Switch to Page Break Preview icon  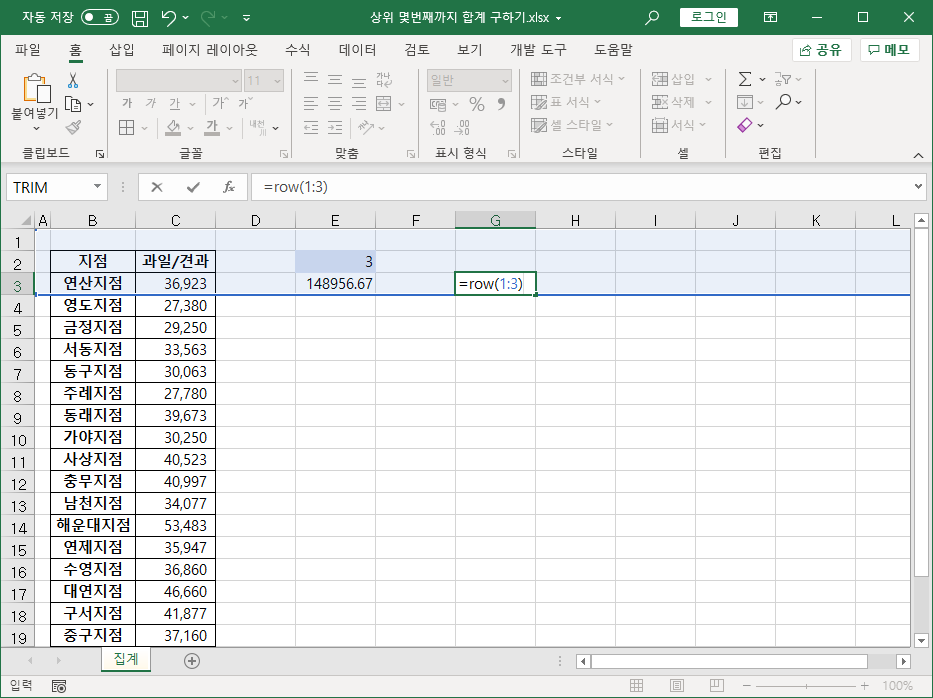click(x=716, y=686)
